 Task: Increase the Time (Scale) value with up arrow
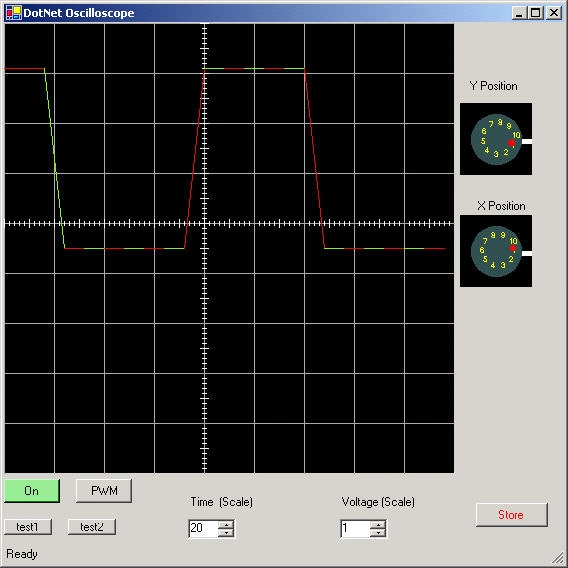(x=226, y=525)
